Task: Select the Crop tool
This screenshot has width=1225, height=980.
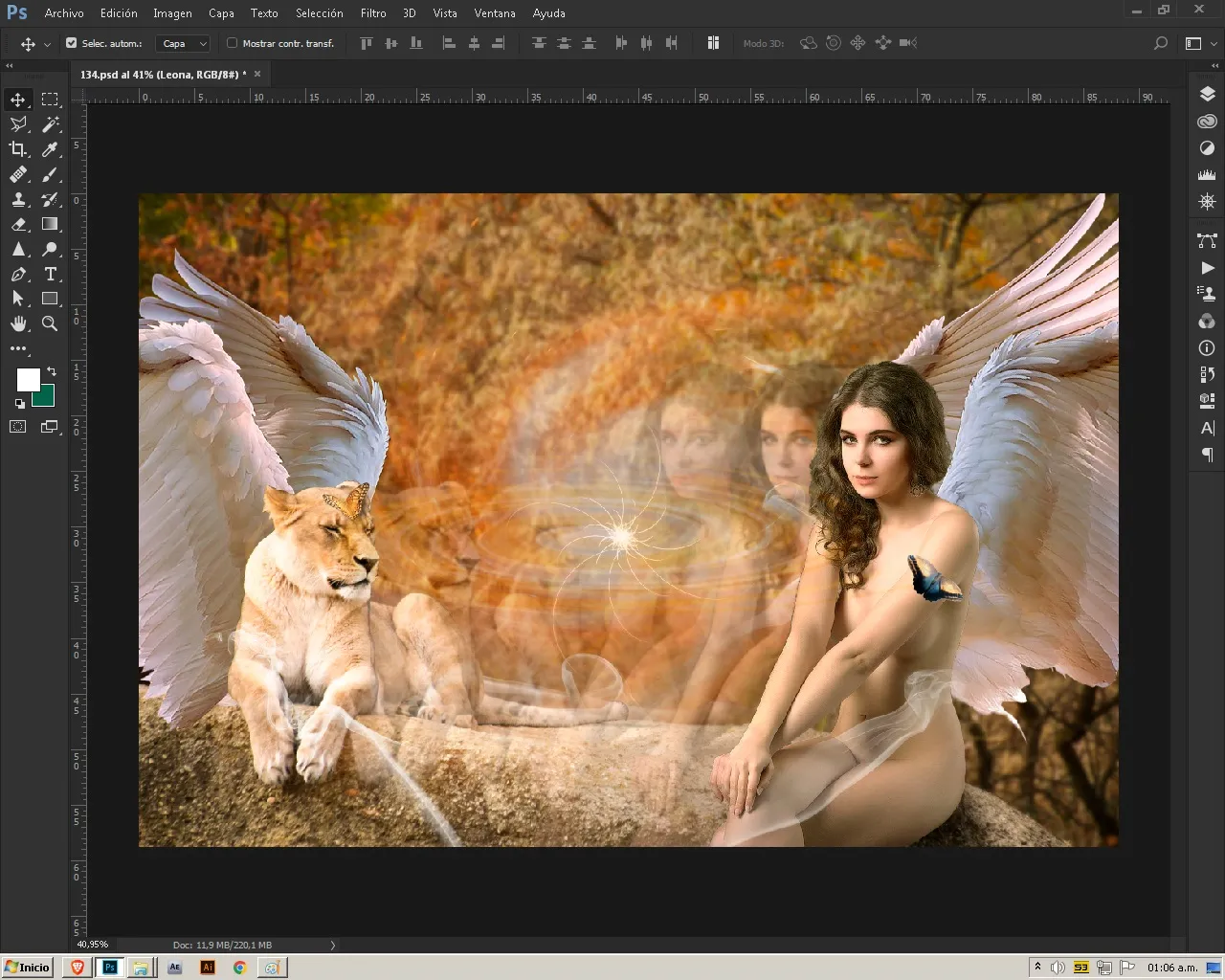Action: click(18, 149)
